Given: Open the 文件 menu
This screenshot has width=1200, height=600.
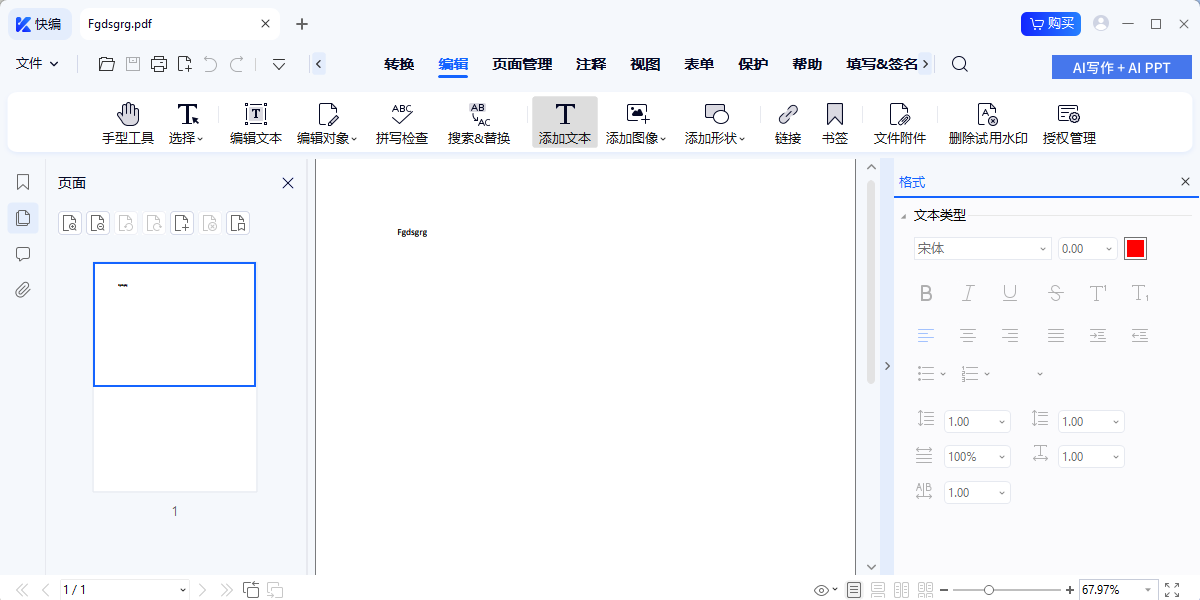Looking at the screenshot, I should (32, 62).
